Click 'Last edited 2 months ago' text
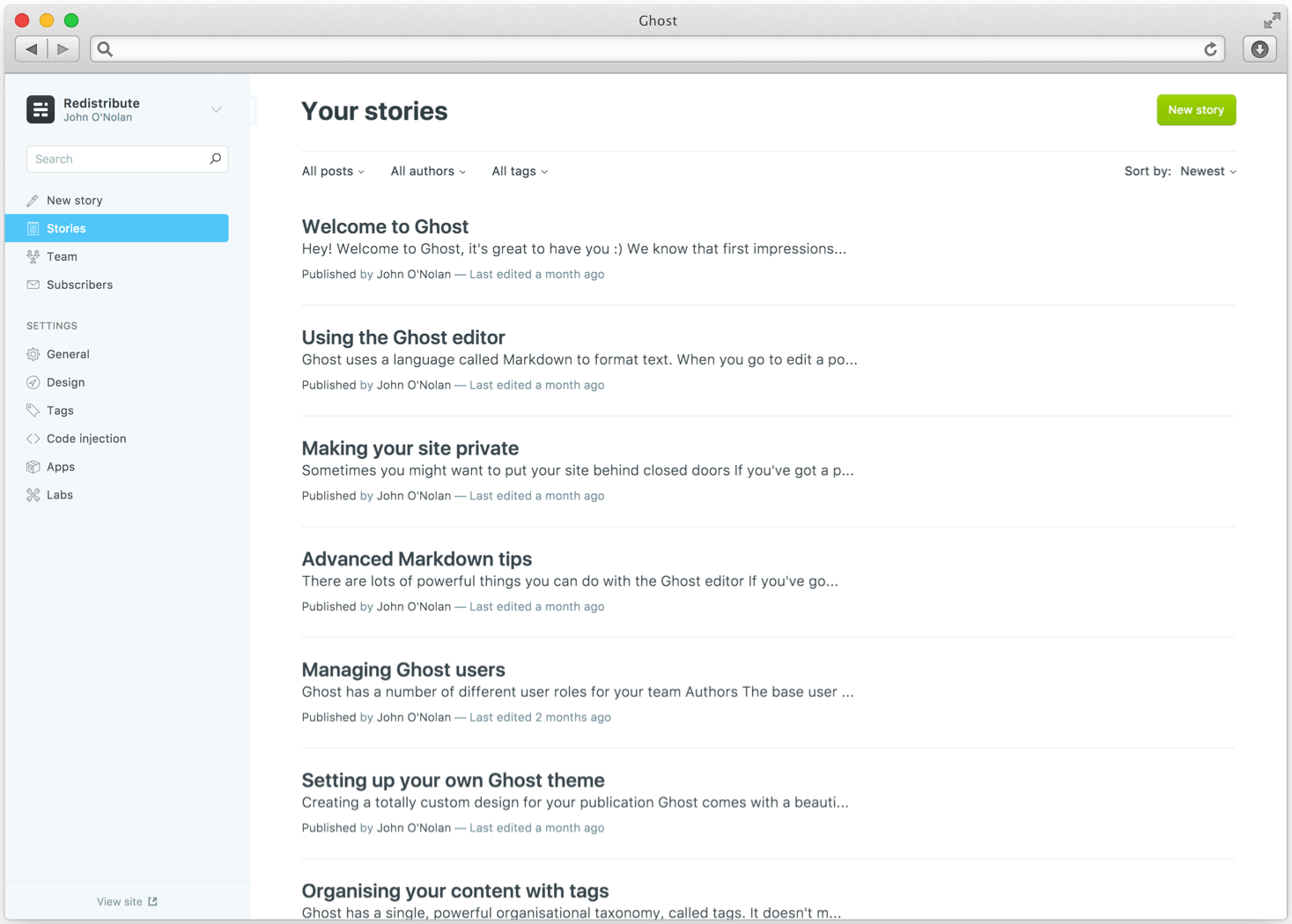This screenshot has height=924, width=1292. tap(540, 717)
